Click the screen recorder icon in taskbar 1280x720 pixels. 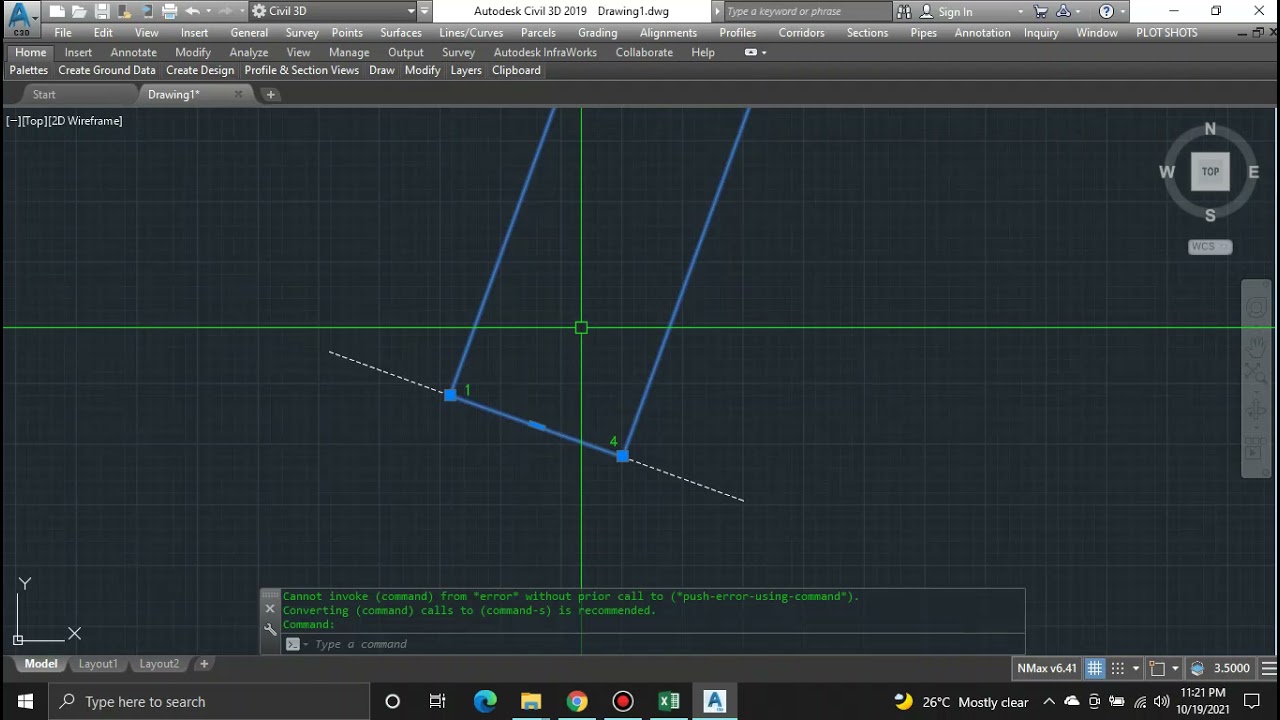pyautogui.click(x=623, y=701)
